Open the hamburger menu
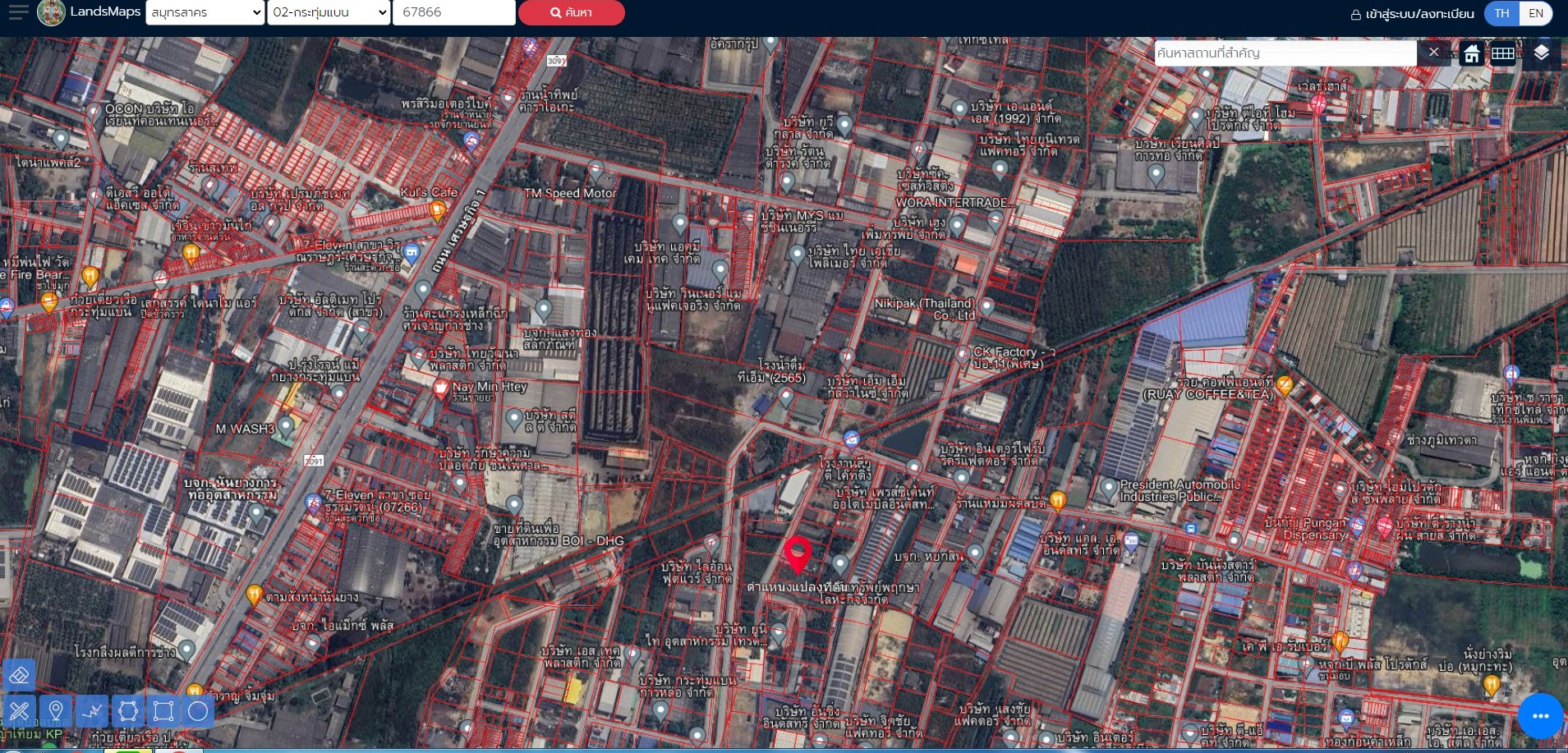1568x753 pixels. pos(18,12)
